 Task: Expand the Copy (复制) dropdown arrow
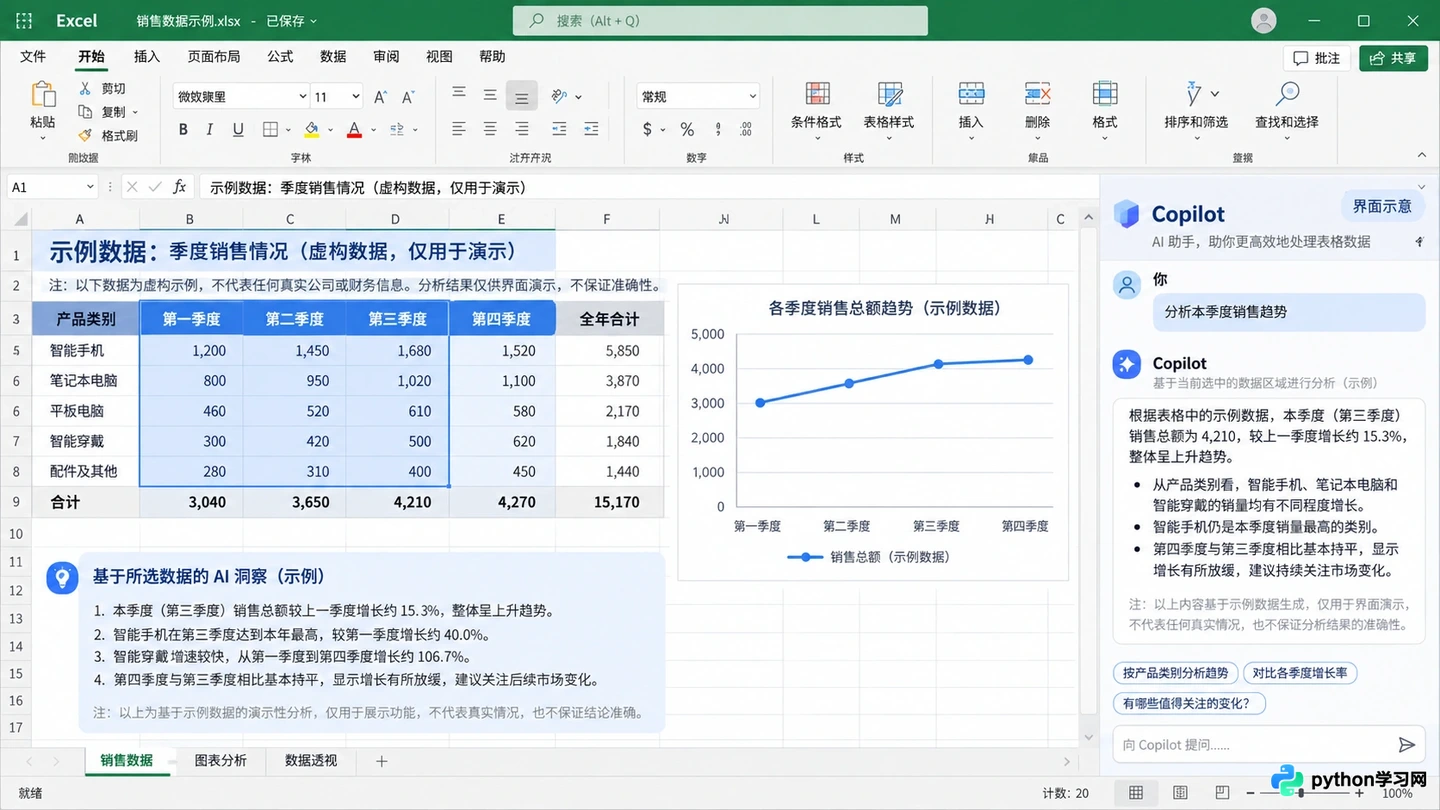(135, 112)
